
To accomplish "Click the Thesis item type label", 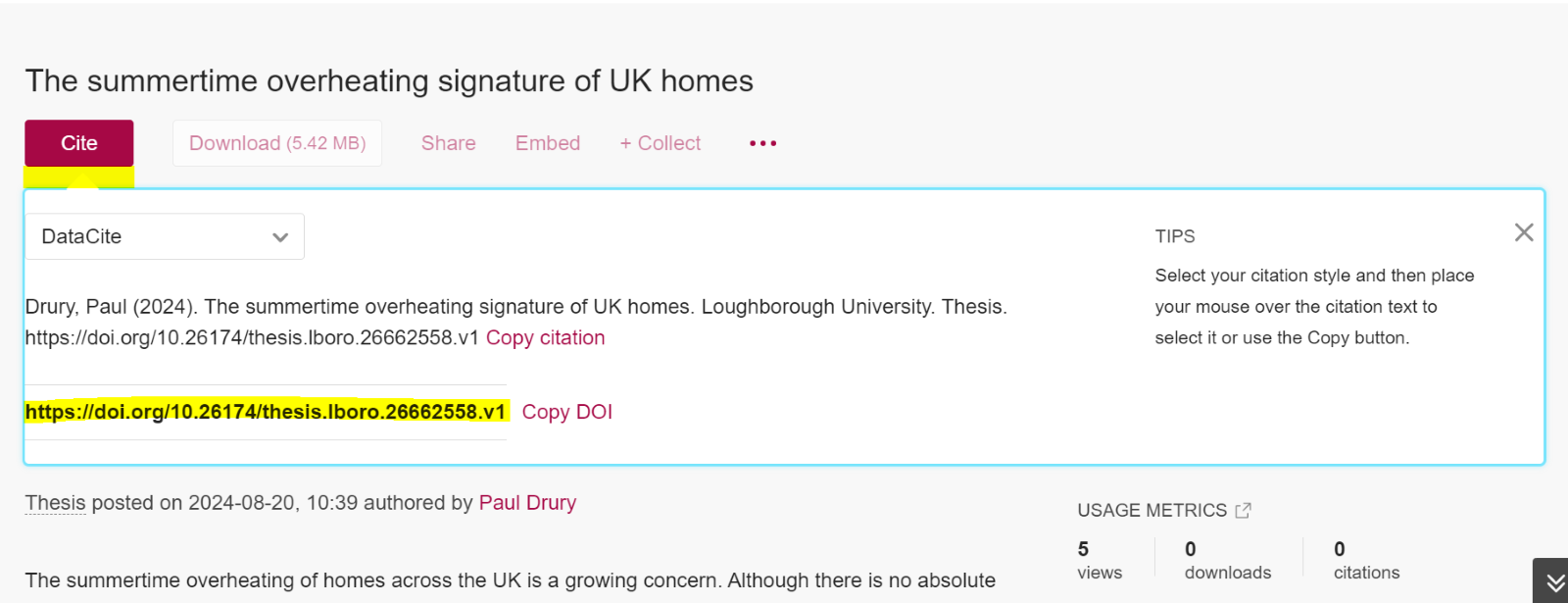I will point(55,503).
